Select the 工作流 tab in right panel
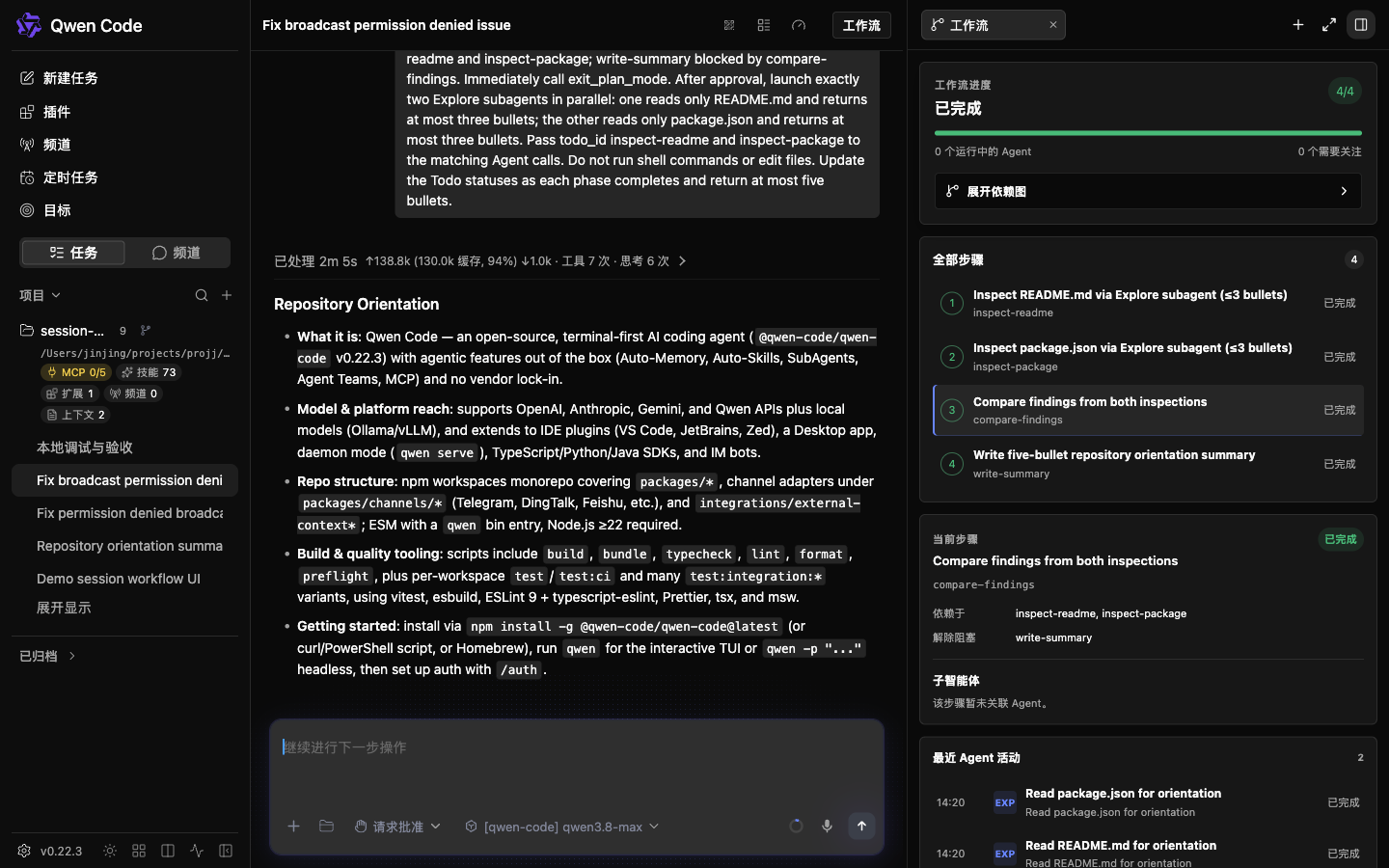Image resolution: width=1389 pixels, height=868 pixels. [994, 25]
